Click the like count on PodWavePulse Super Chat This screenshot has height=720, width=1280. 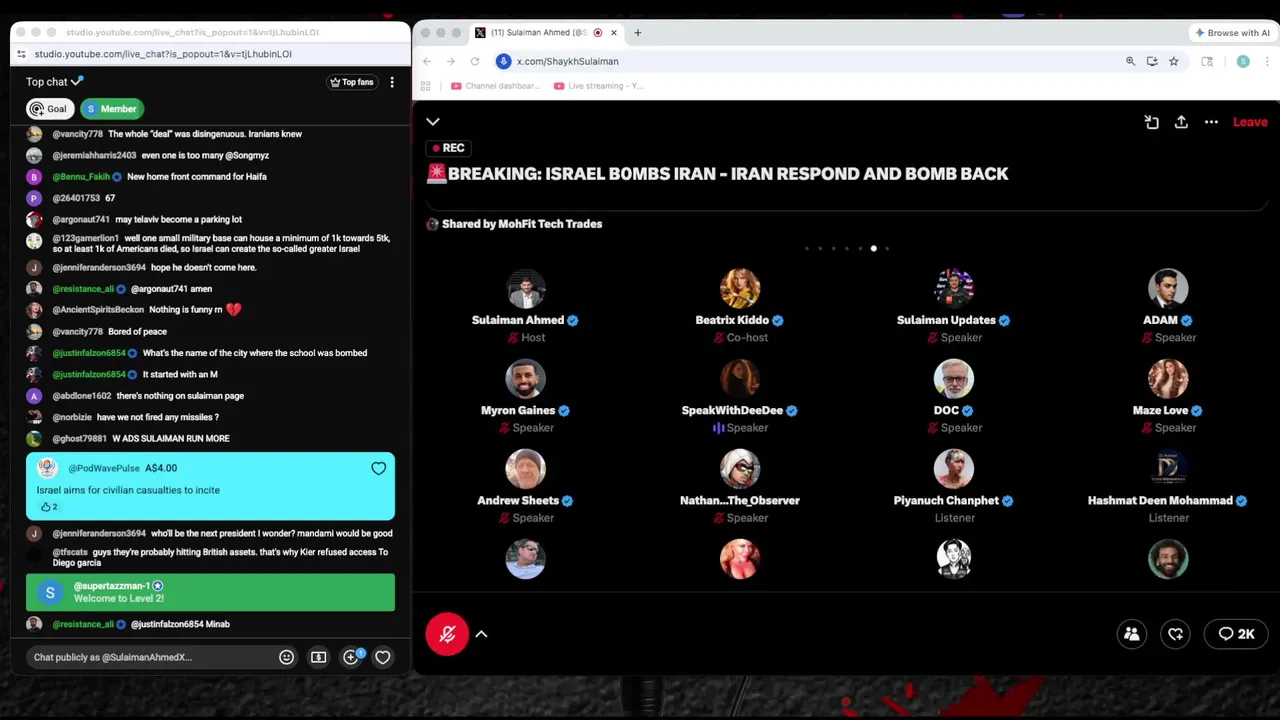click(48, 507)
